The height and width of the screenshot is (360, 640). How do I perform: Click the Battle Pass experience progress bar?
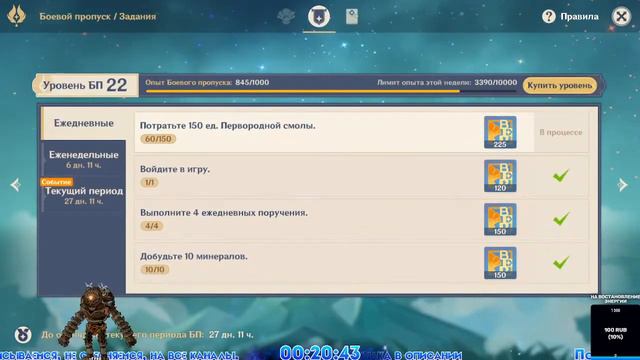click(331, 91)
